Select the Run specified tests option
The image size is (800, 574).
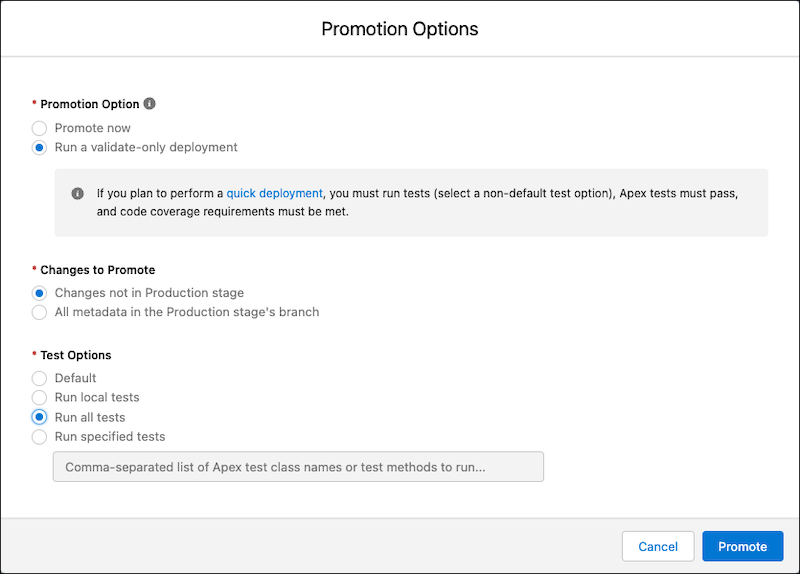click(39, 437)
